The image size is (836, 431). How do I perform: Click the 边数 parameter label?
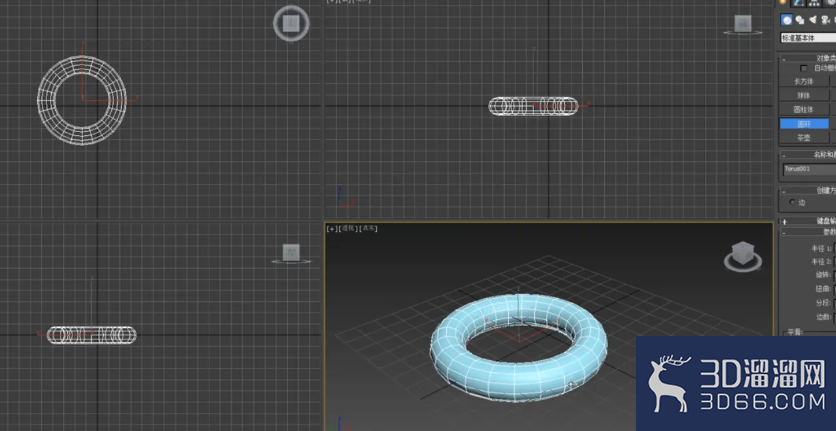pyautogui.click(x=823, y=317)
